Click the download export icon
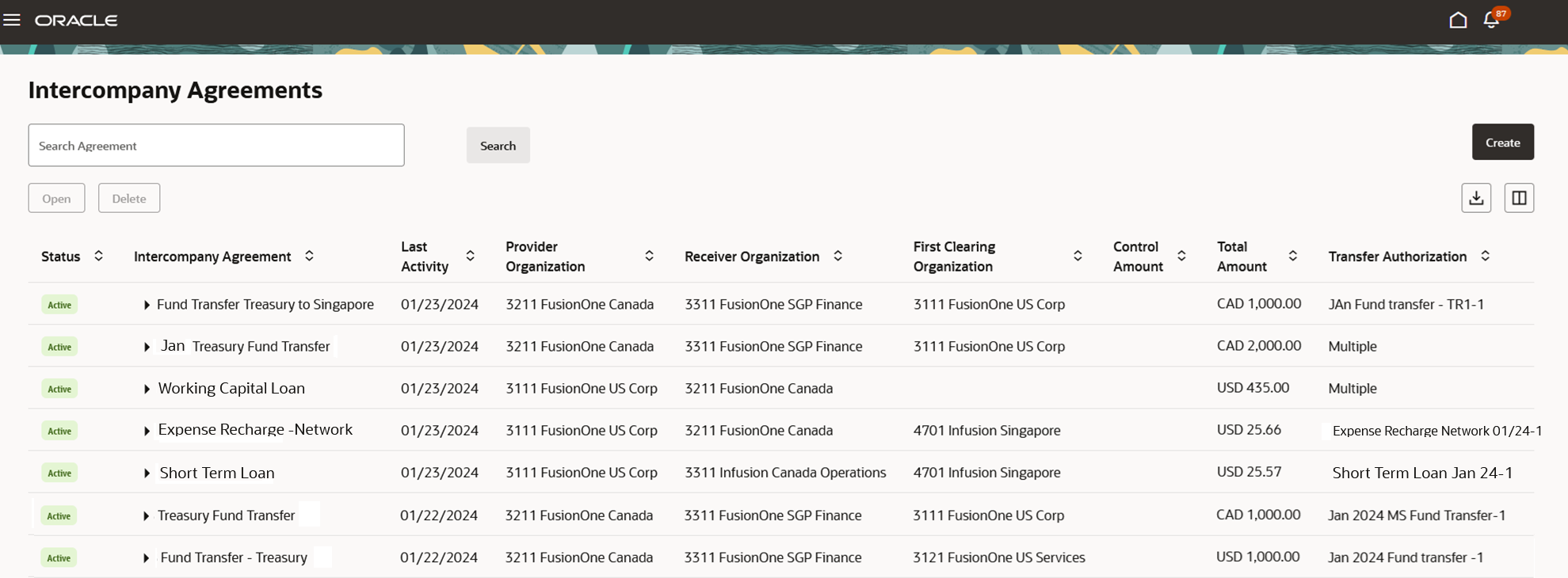 coord(1476,198)
